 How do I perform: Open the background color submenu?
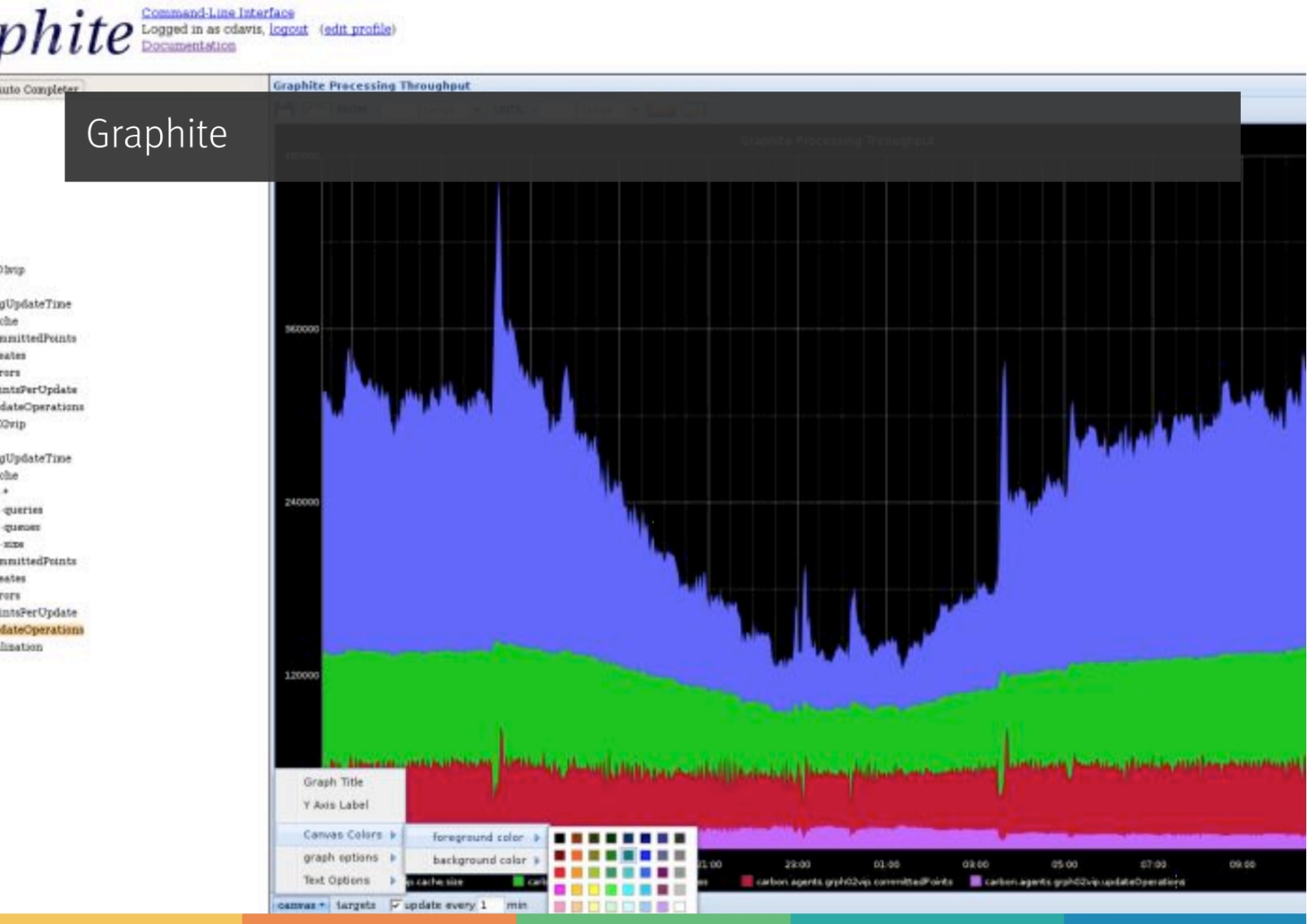[477, 860]
